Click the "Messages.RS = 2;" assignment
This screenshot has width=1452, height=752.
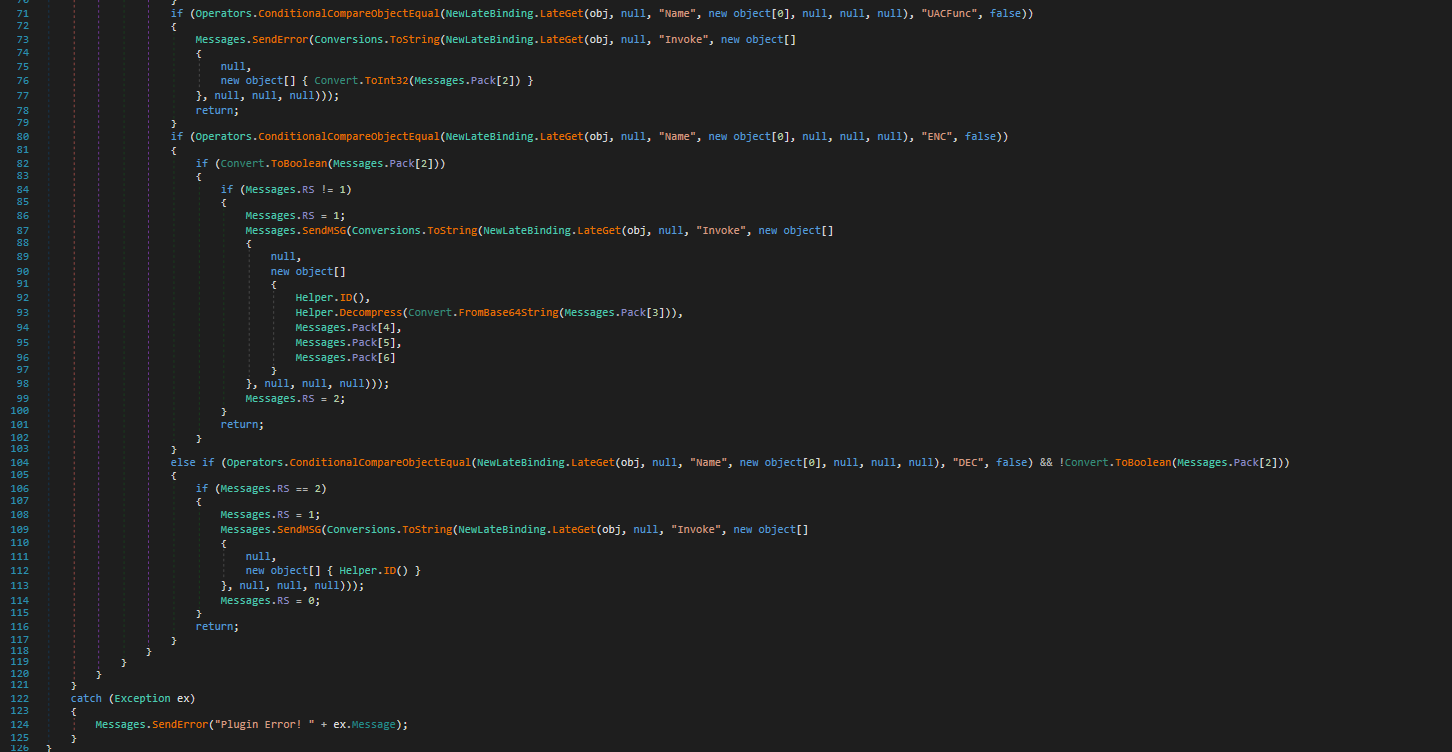(x=295, y=397)
